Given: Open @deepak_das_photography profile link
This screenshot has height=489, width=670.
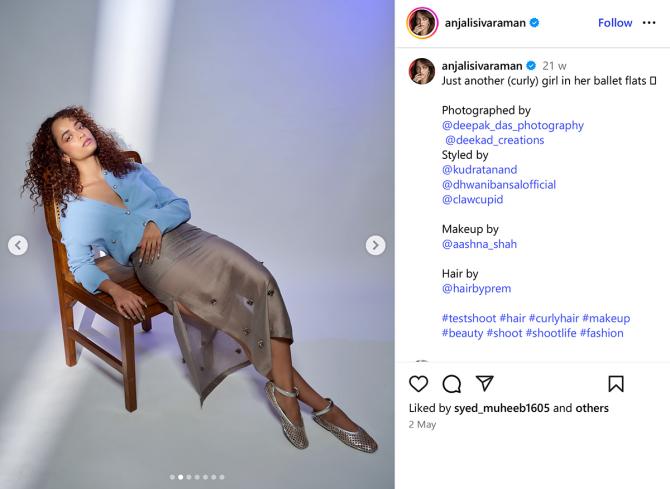Looking at the screenshot, I should (512, 125).
